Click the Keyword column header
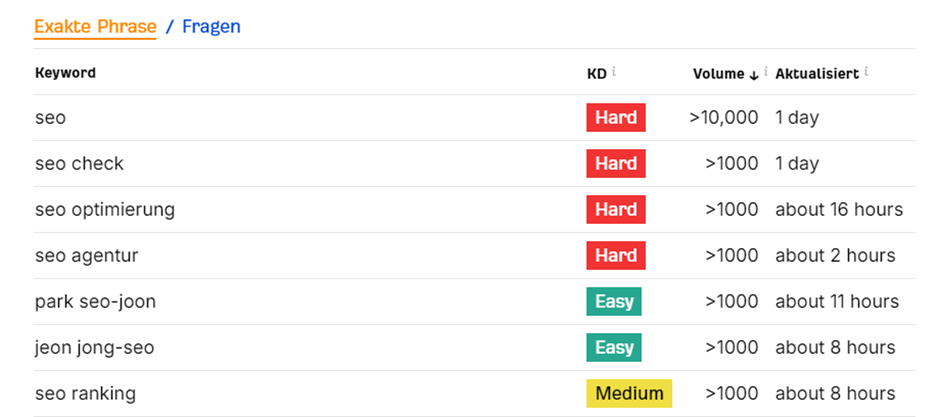This screenshot has width=940, height=417. point(65,73)
